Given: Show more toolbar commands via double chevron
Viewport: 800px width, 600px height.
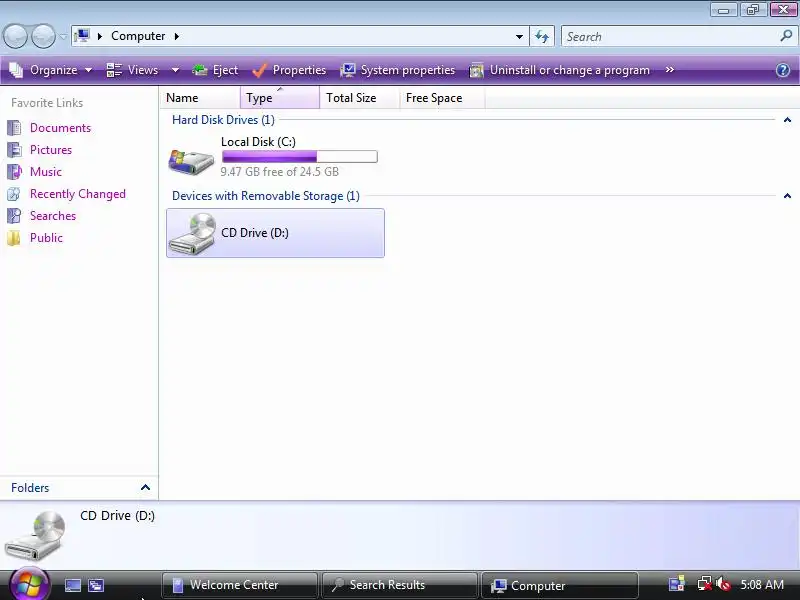Looking at the screenshot, I should (670, 70).
